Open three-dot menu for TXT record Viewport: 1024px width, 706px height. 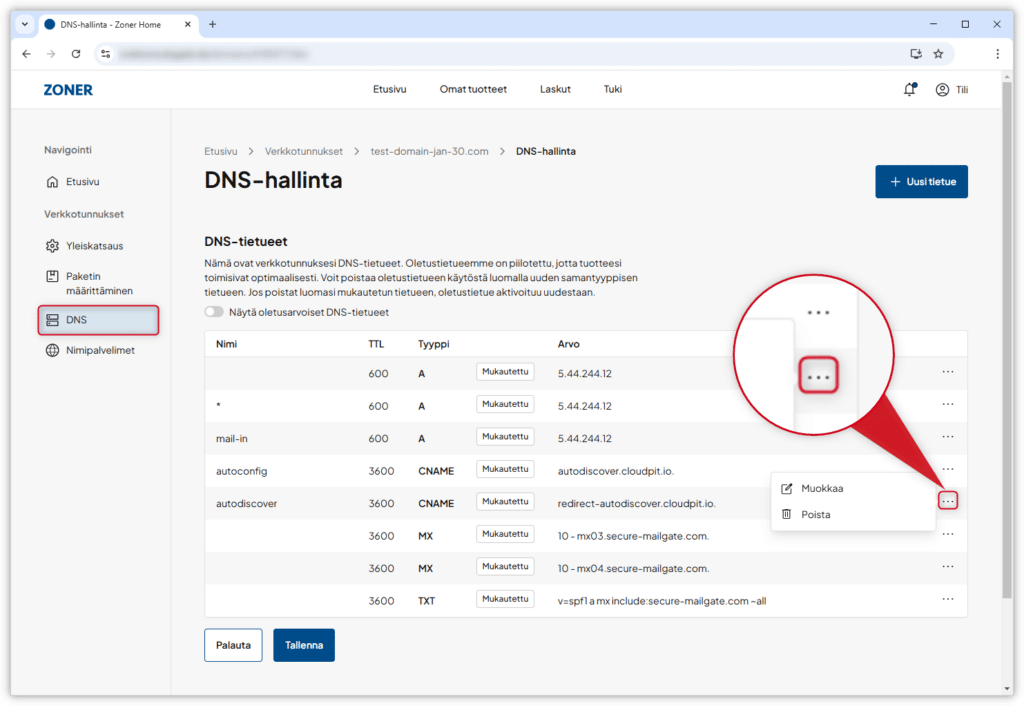coord(947,599)
